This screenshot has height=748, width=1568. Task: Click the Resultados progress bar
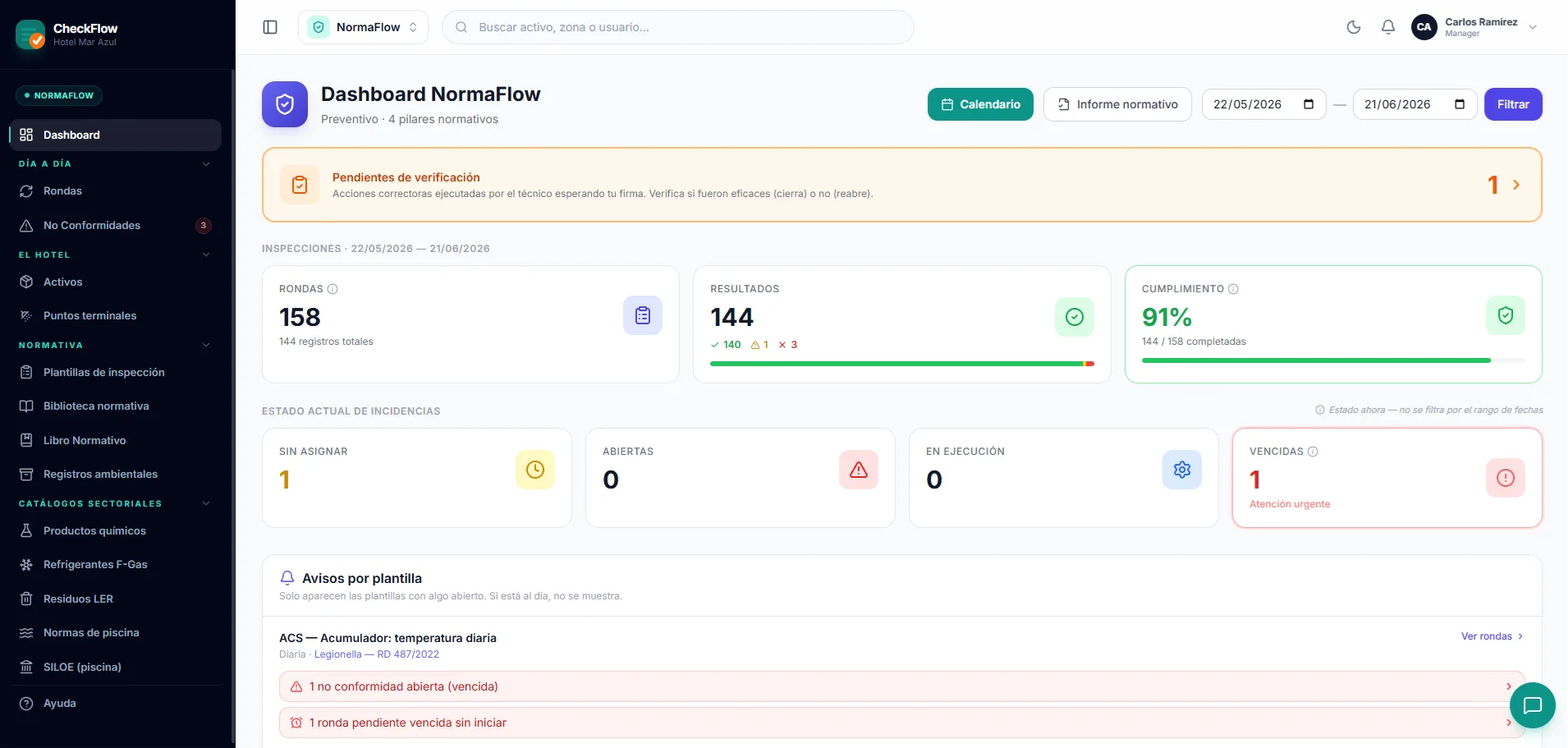[x=902, y=364]
